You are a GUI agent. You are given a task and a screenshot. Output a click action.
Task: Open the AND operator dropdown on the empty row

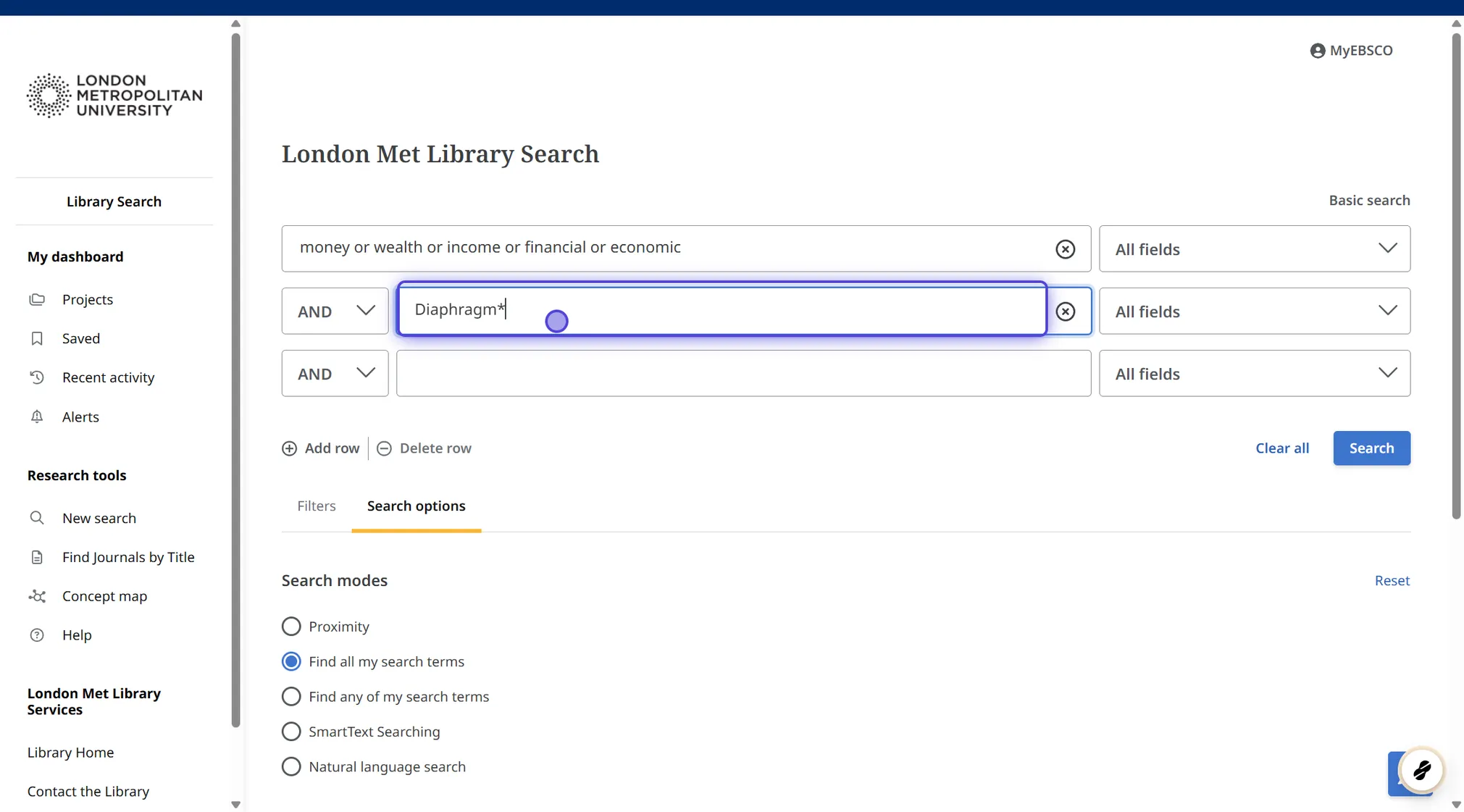coord(335,374)
